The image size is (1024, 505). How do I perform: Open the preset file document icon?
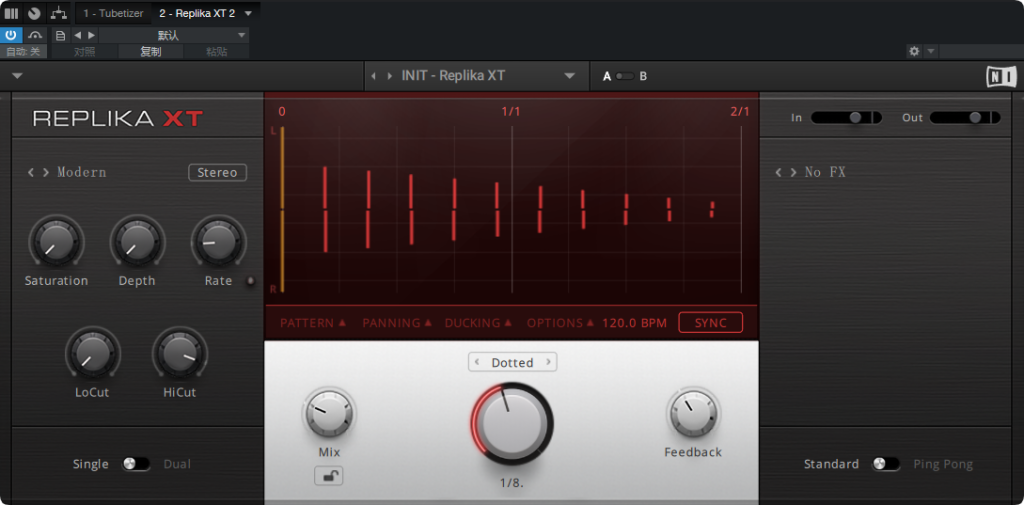pyautogui.click(x=60, y=35)
